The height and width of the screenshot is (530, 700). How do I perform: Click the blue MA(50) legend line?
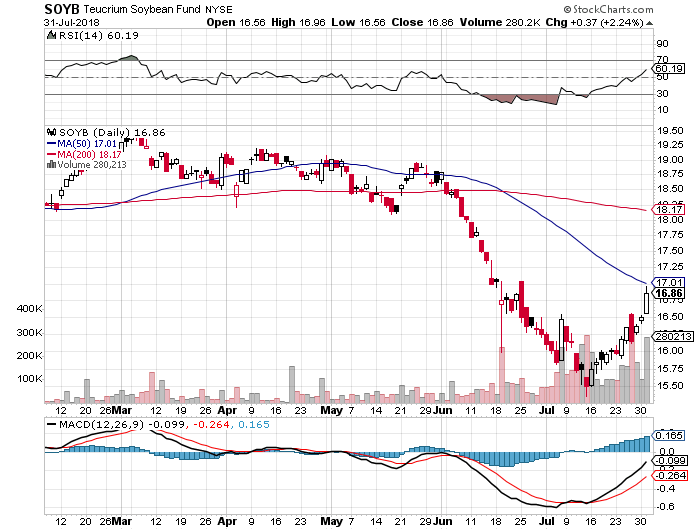coord(52,144)
